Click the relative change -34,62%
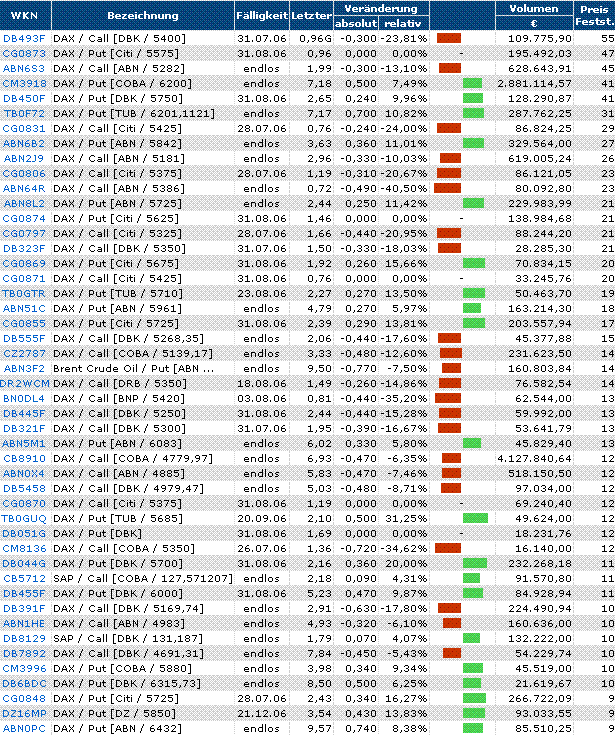This screenshot has width=615, height=735. (404, 548)
